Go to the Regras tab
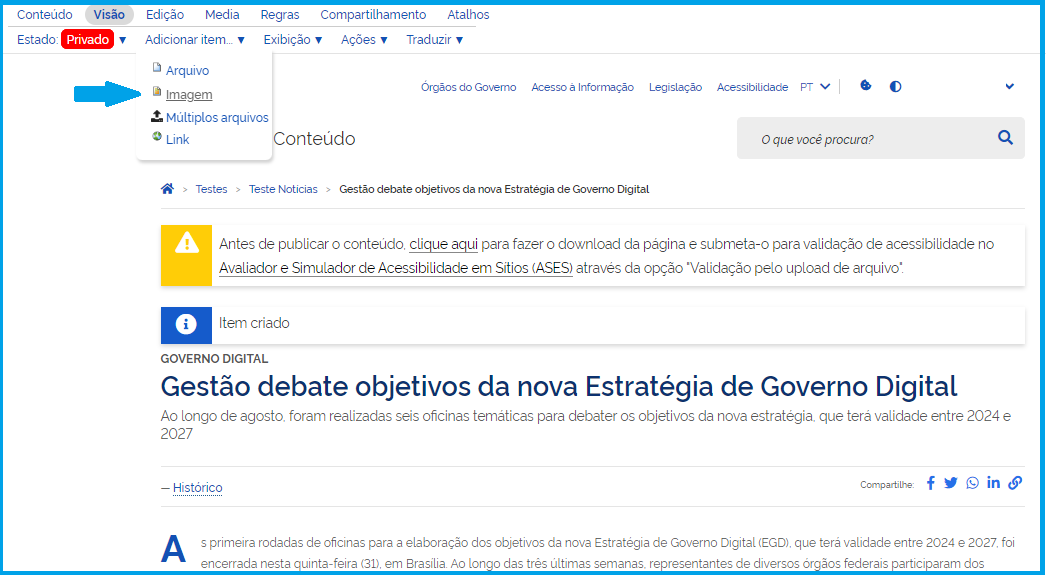The width and height of the screenshot is (1046, 575). [x=280, y=15]
